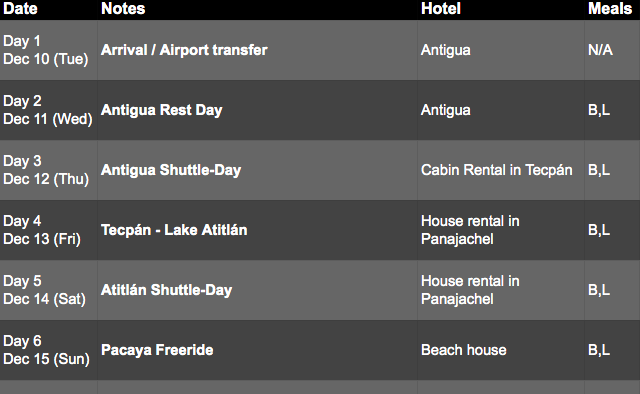Click the Date column header
Viewport: 640px width, 394px height.
(x=20, y=9)
